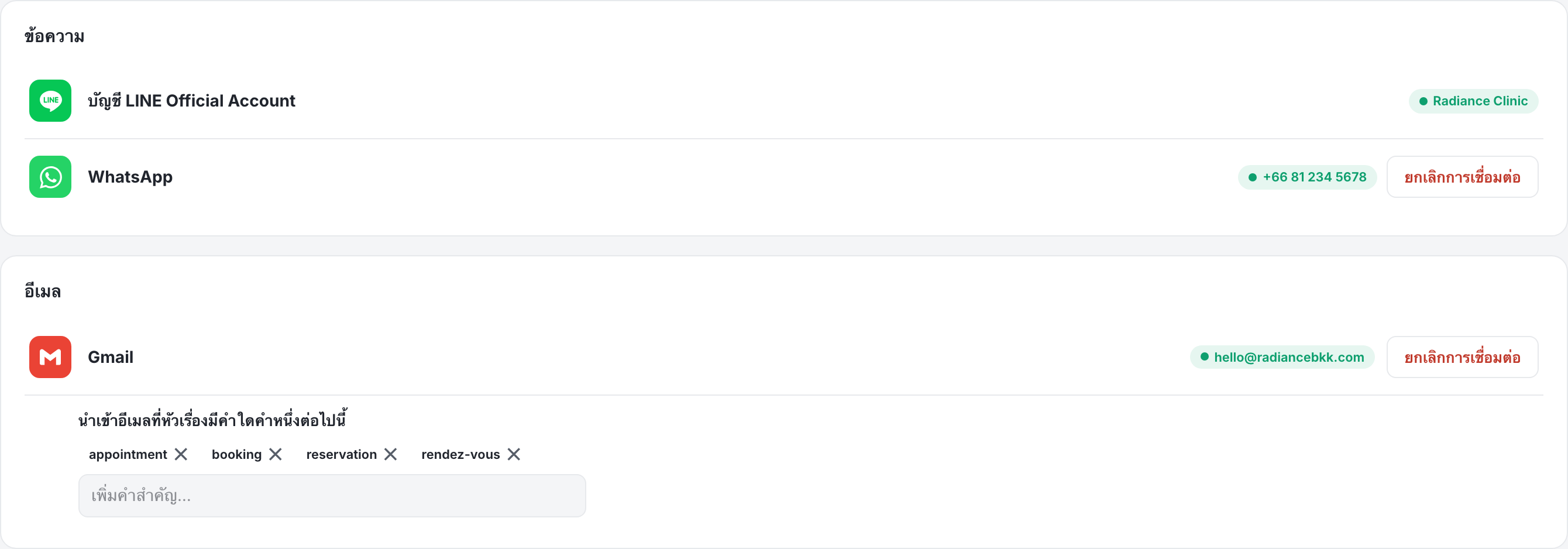This screenshot has height=549, width=1568.
Task: Click the LINE app icon
Action: coord(50,101)
